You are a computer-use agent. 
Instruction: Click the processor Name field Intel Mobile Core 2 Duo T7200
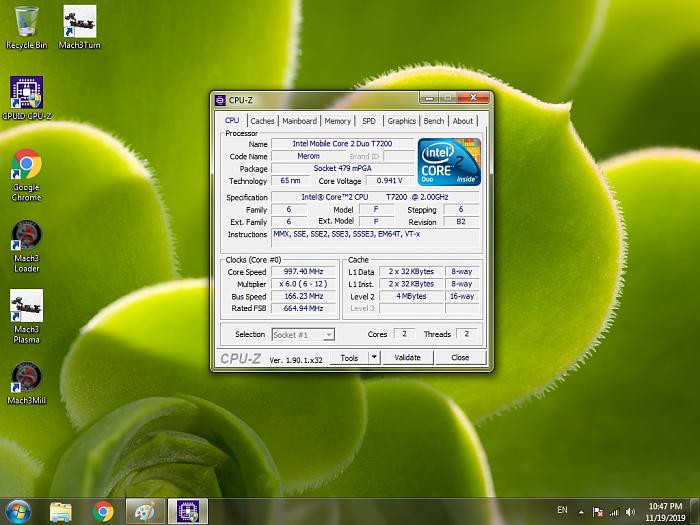[x=342, y=144]
